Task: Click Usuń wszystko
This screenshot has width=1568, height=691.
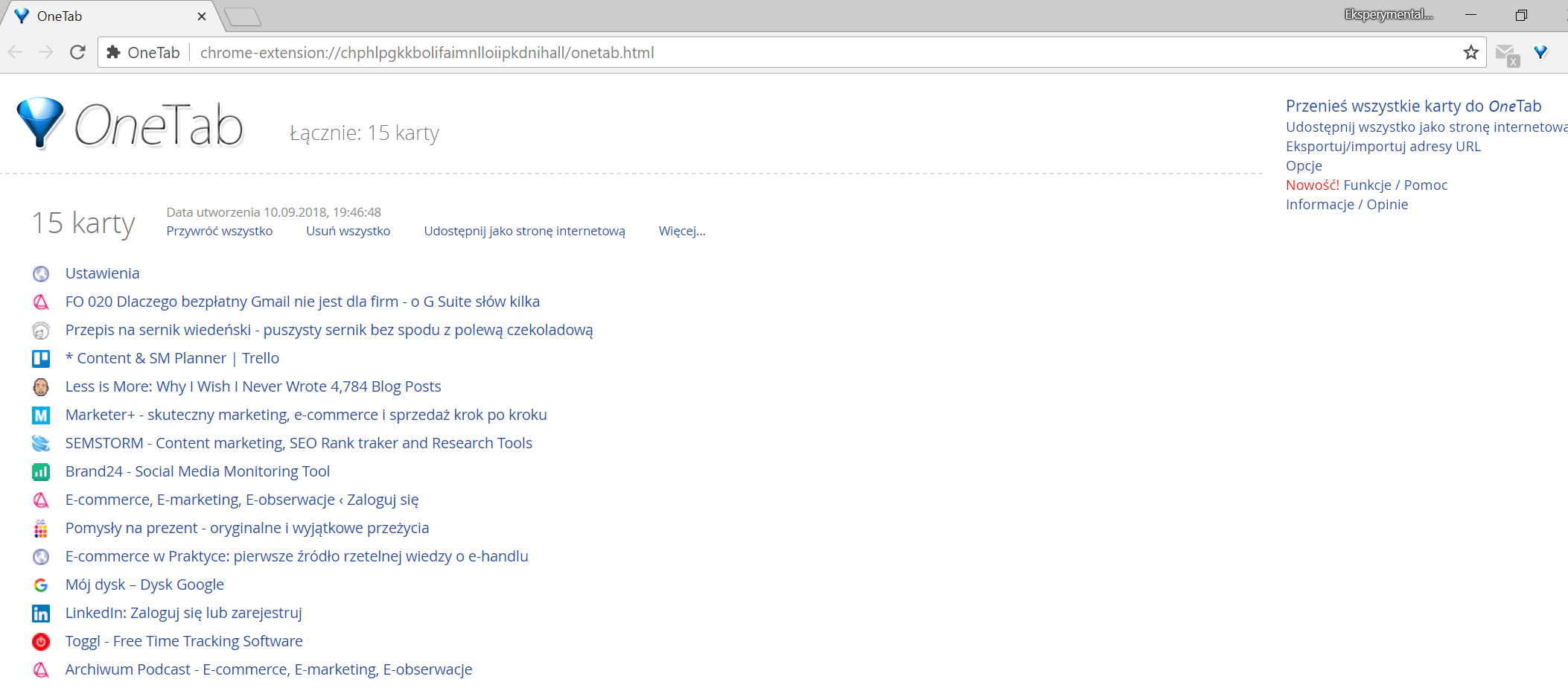Action: 348,231
